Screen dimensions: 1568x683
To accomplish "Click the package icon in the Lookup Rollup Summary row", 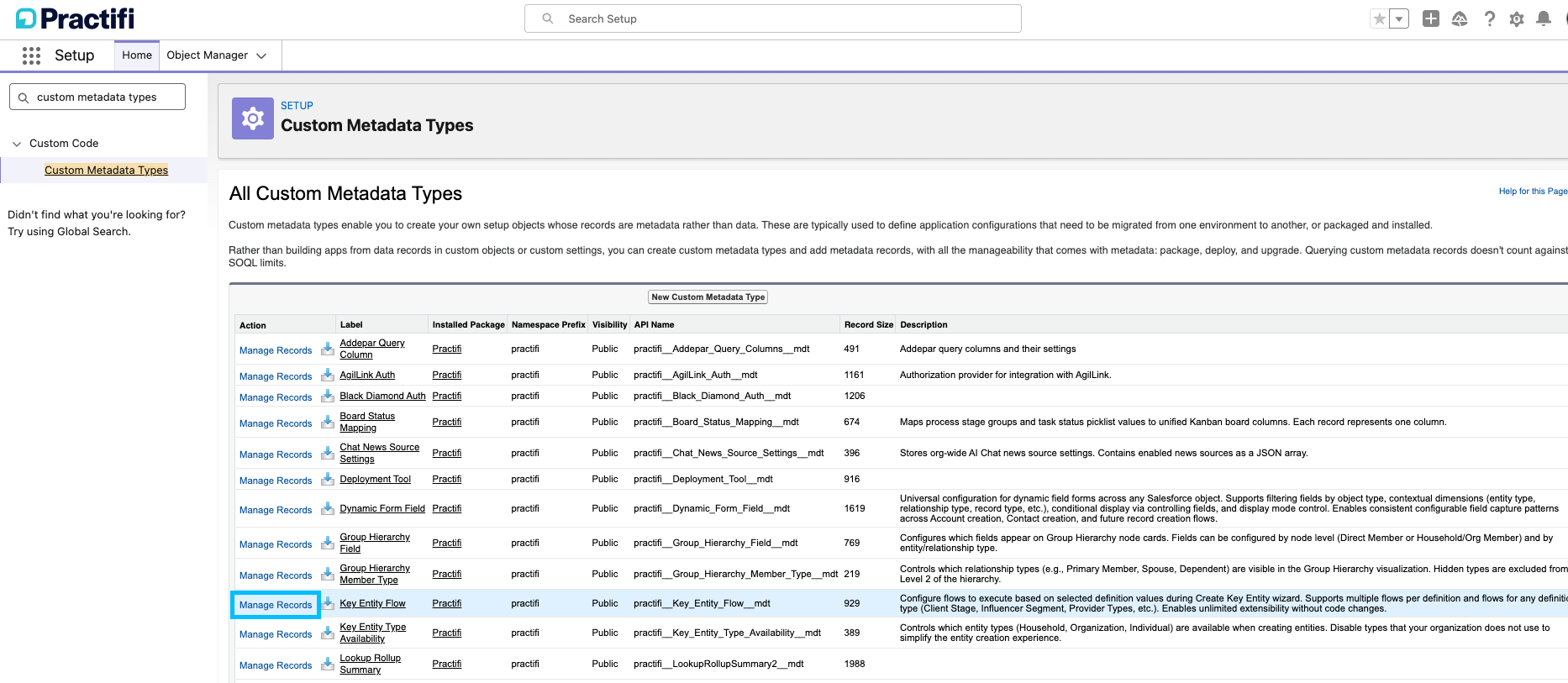I will click(328, 664).
